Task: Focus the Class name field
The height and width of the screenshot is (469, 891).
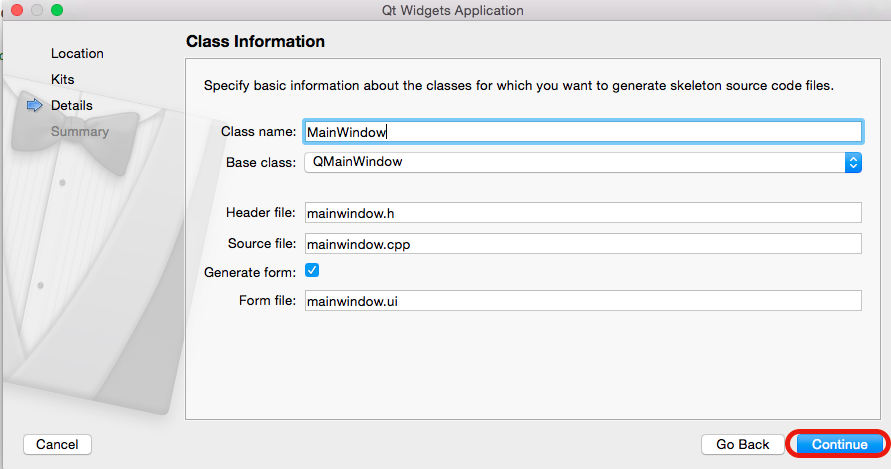Action: click(x=583, y=132)
